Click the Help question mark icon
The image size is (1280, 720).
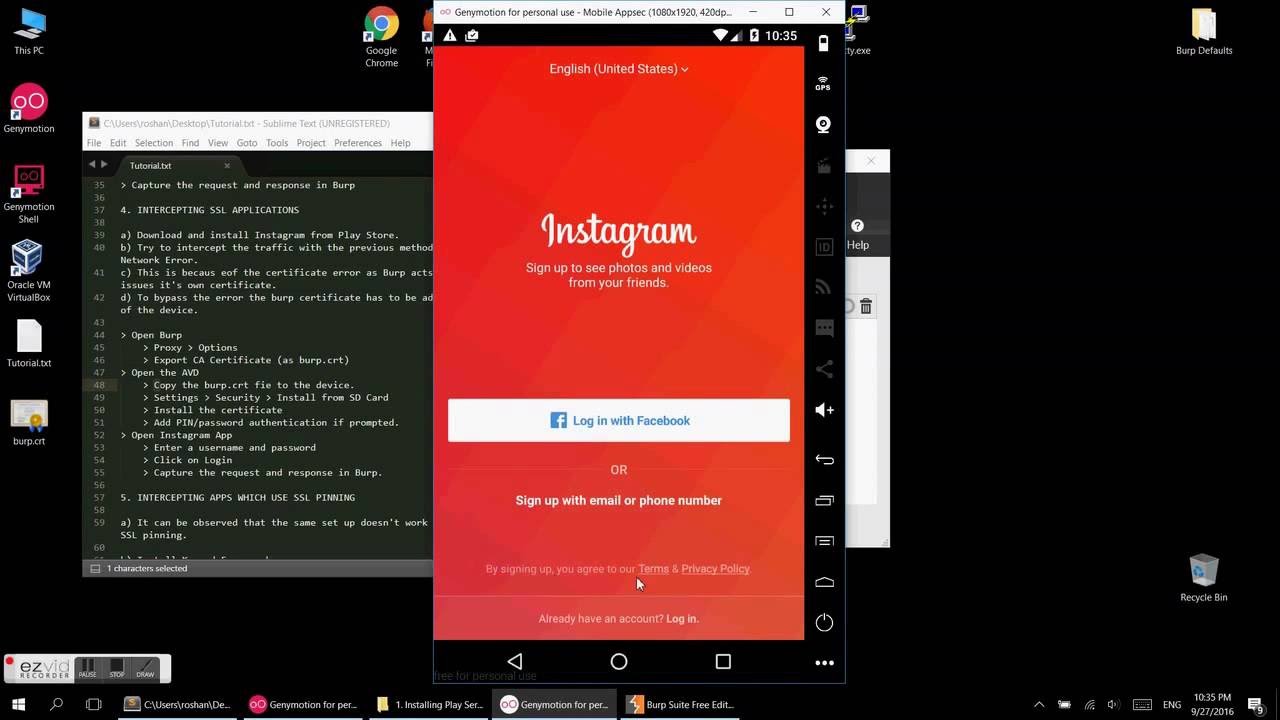click(x=857, y=226)
